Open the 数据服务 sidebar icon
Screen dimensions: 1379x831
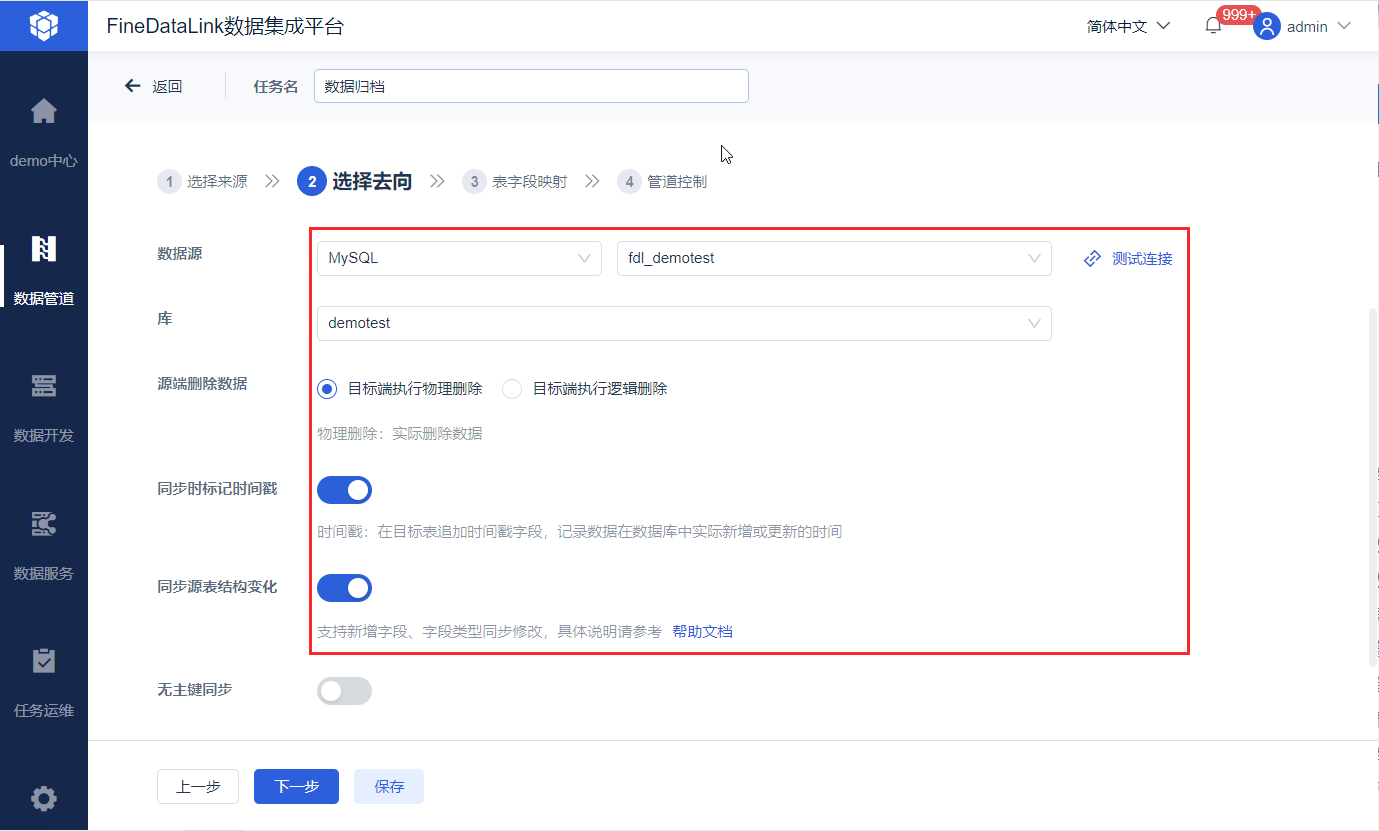[x=44, y=524]
